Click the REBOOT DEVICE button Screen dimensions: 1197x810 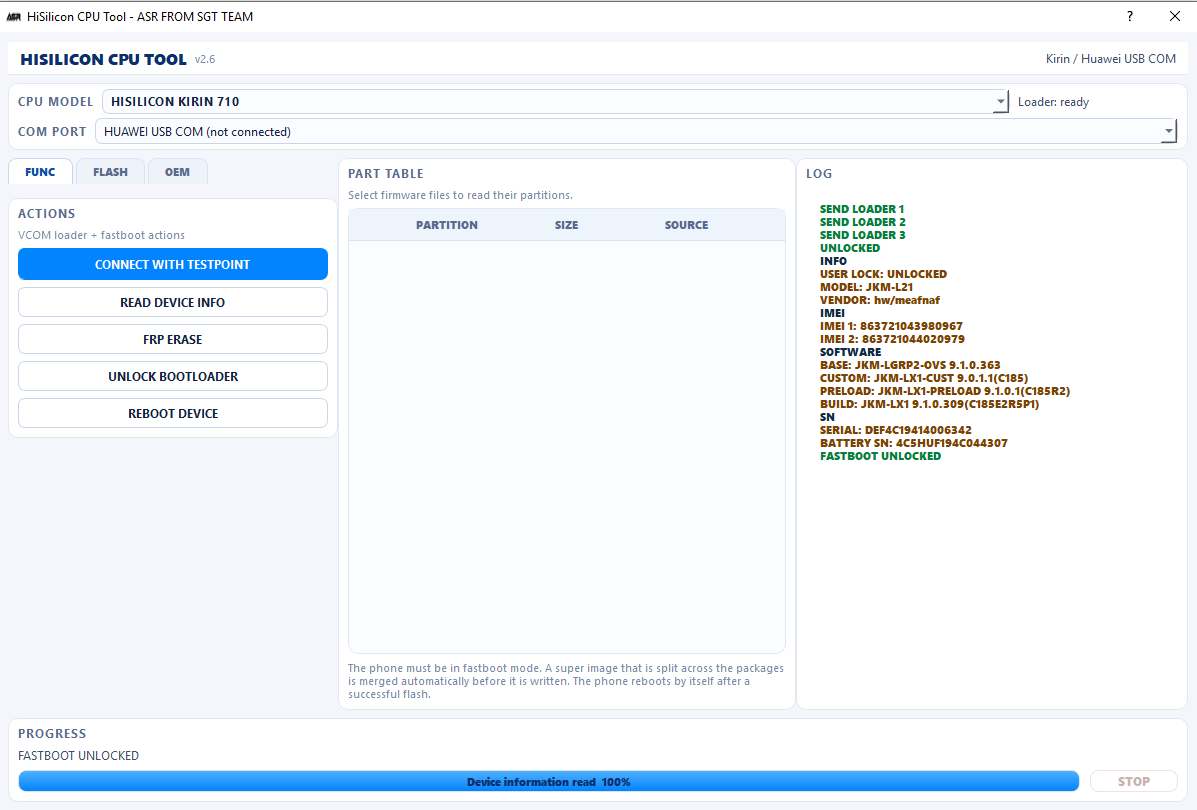[173, 413]
